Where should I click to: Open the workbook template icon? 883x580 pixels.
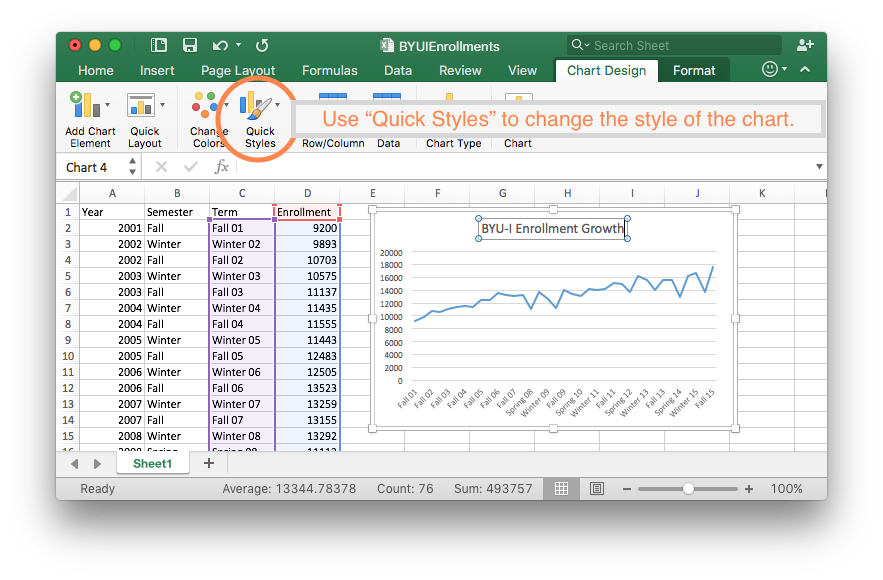159,45
